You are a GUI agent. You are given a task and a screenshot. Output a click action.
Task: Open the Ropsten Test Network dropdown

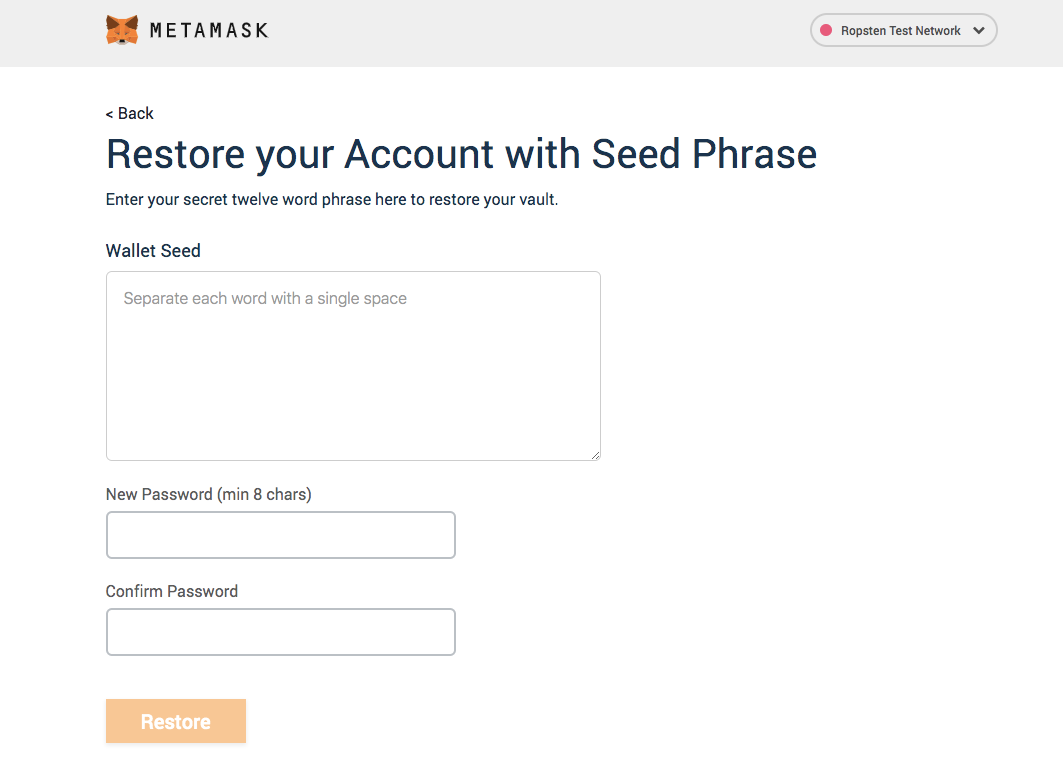903,31
